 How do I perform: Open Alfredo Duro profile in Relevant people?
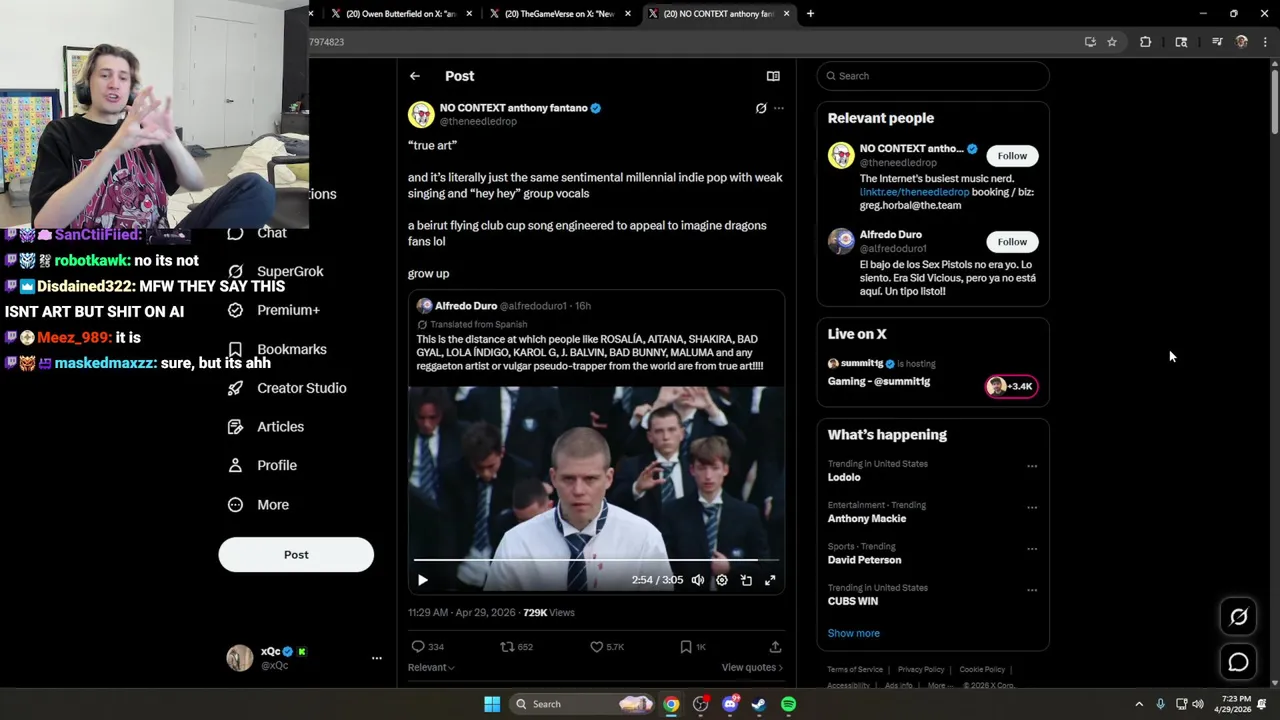click(x=891, y=235)
